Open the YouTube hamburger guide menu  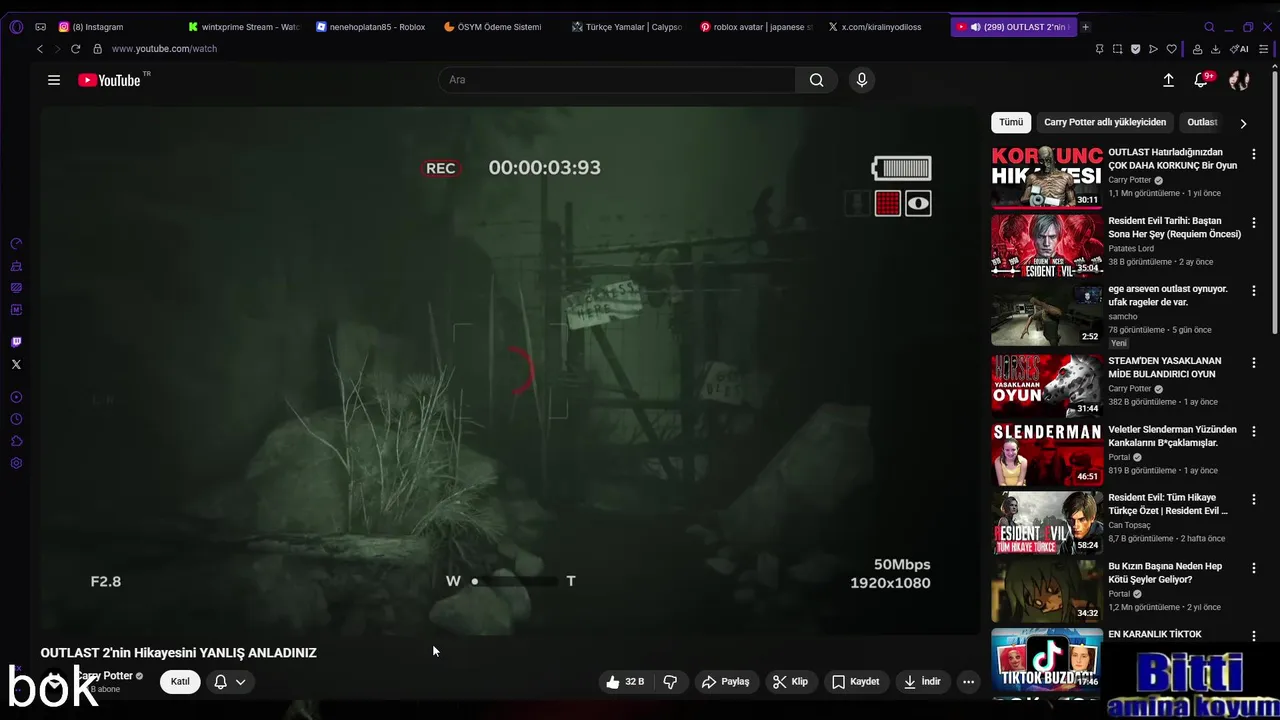tap(54, 80)
